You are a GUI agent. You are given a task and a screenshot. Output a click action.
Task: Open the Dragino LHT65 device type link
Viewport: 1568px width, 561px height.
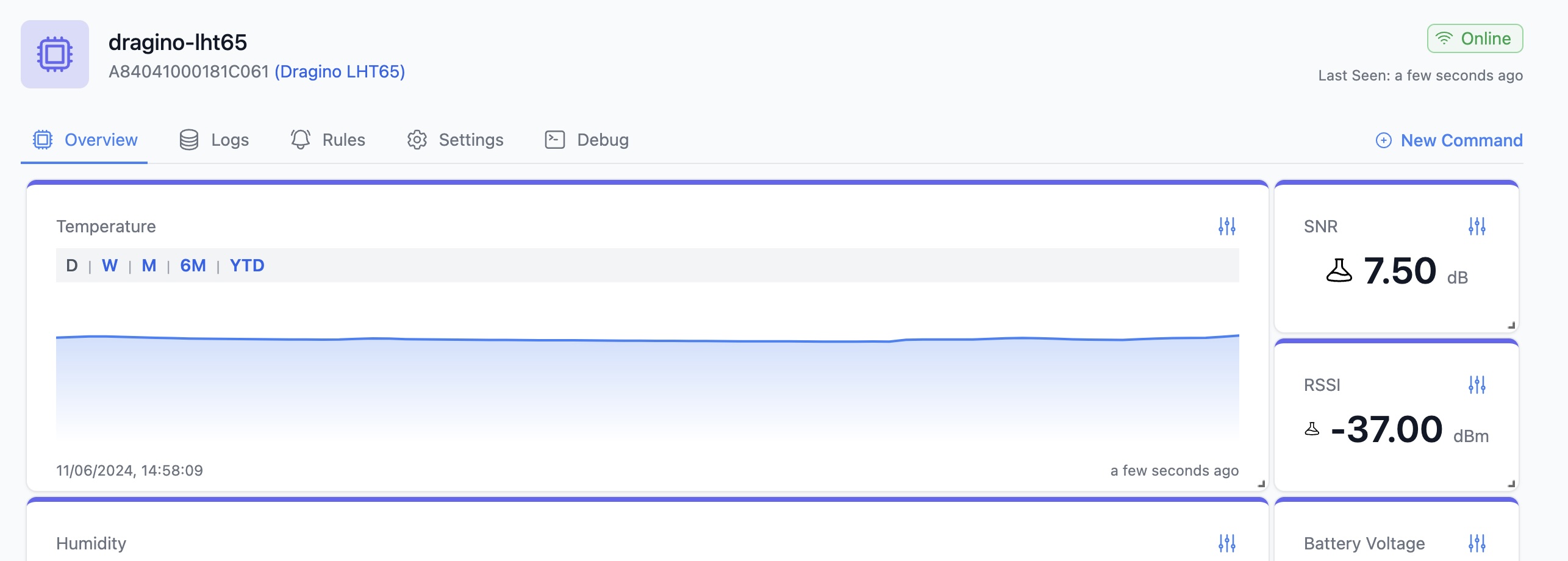click(x=340, y=72)
